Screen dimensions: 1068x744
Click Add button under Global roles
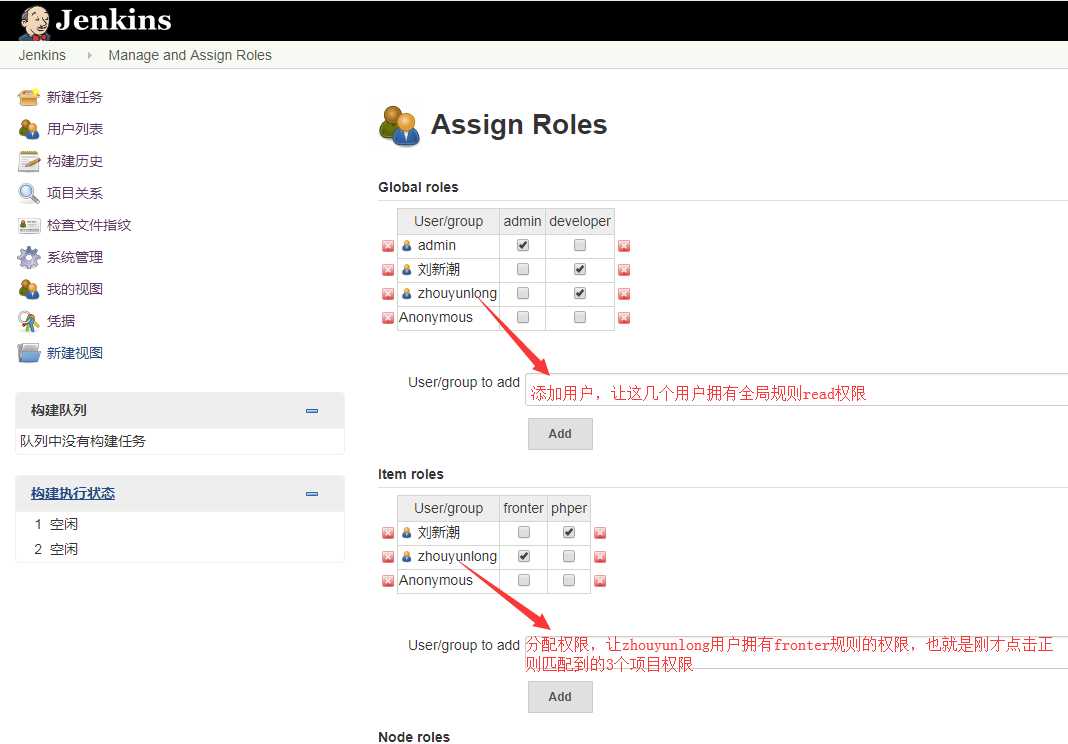tap(560, 433)
